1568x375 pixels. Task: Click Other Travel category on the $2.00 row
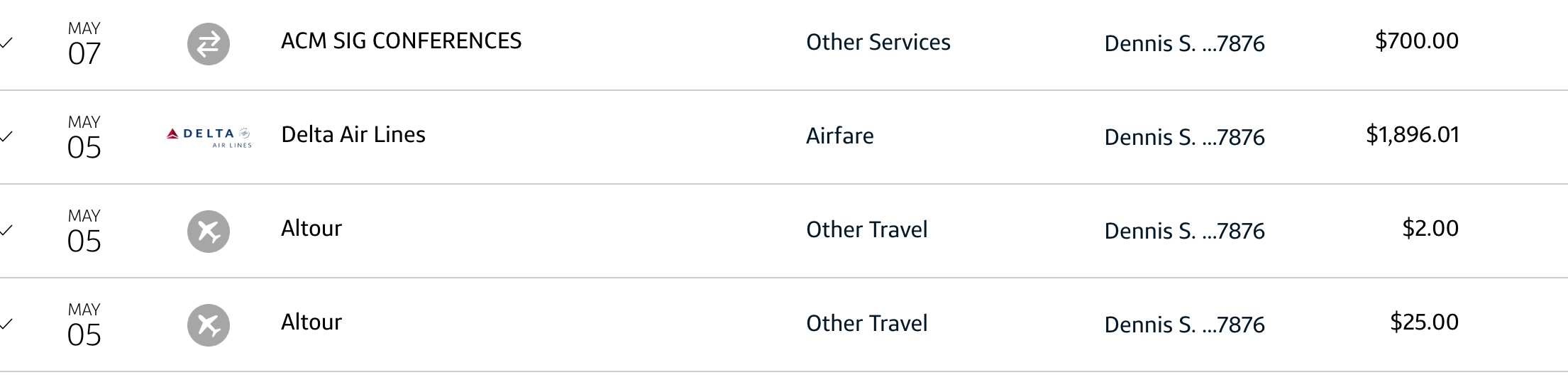click(x=866, y=230)
